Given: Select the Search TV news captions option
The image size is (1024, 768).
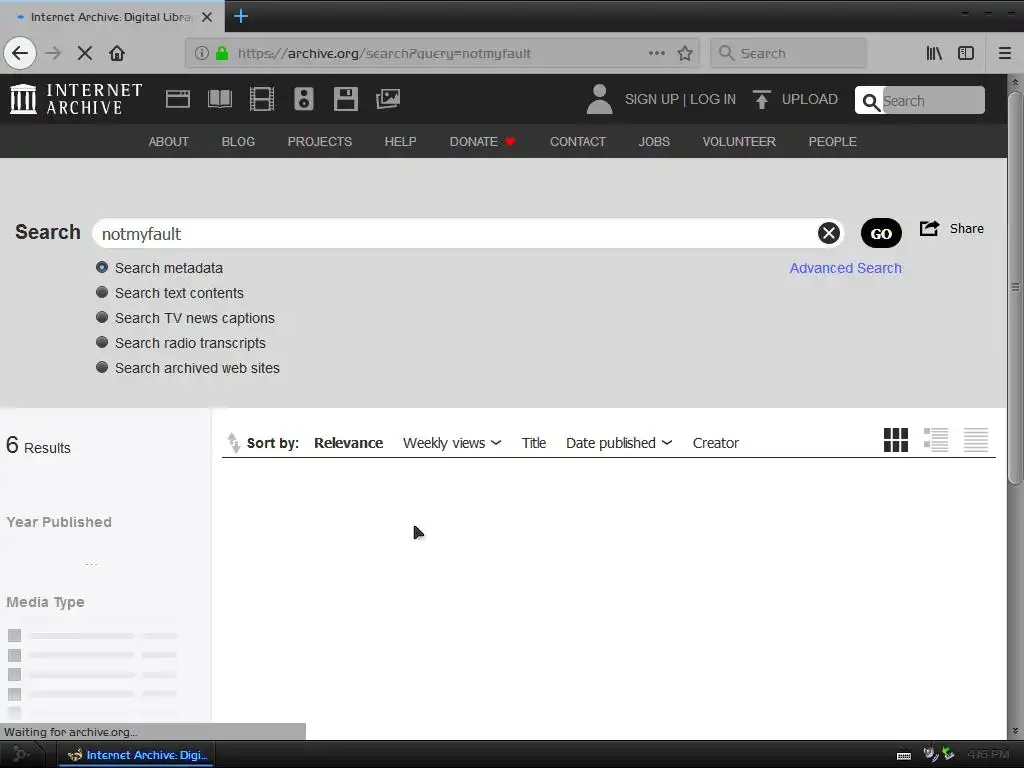Looking at the screenshot, I should 102,317.
